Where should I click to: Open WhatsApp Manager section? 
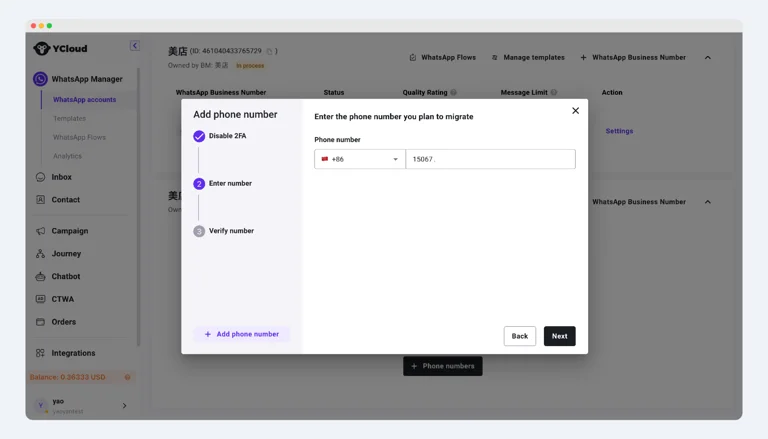click(x=78, y=79)
